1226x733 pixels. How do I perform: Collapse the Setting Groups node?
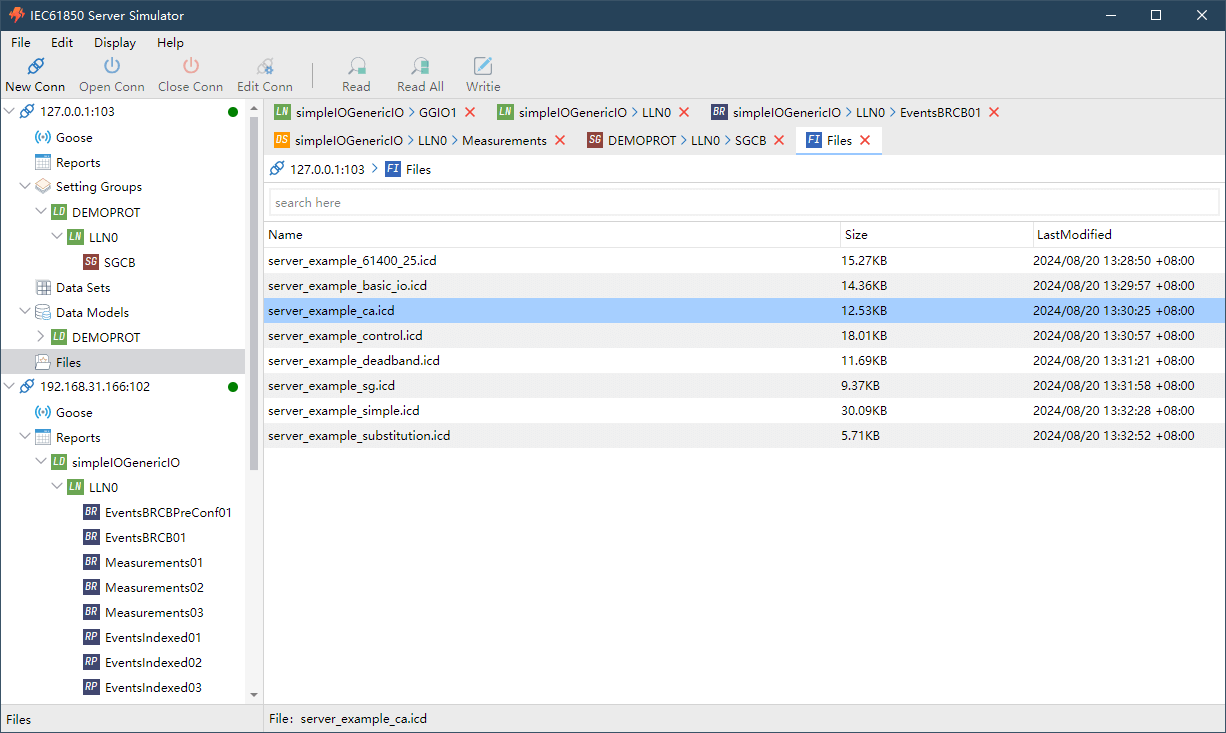tap(25, 187)
